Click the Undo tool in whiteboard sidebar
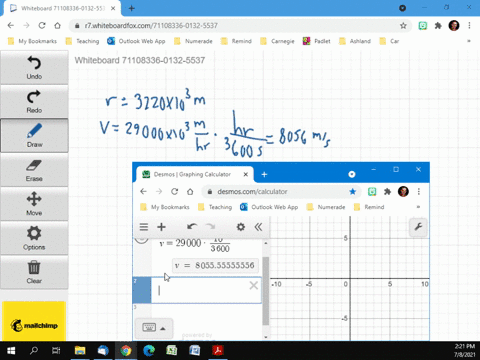The image size is (480, 360). coord(34,68)
